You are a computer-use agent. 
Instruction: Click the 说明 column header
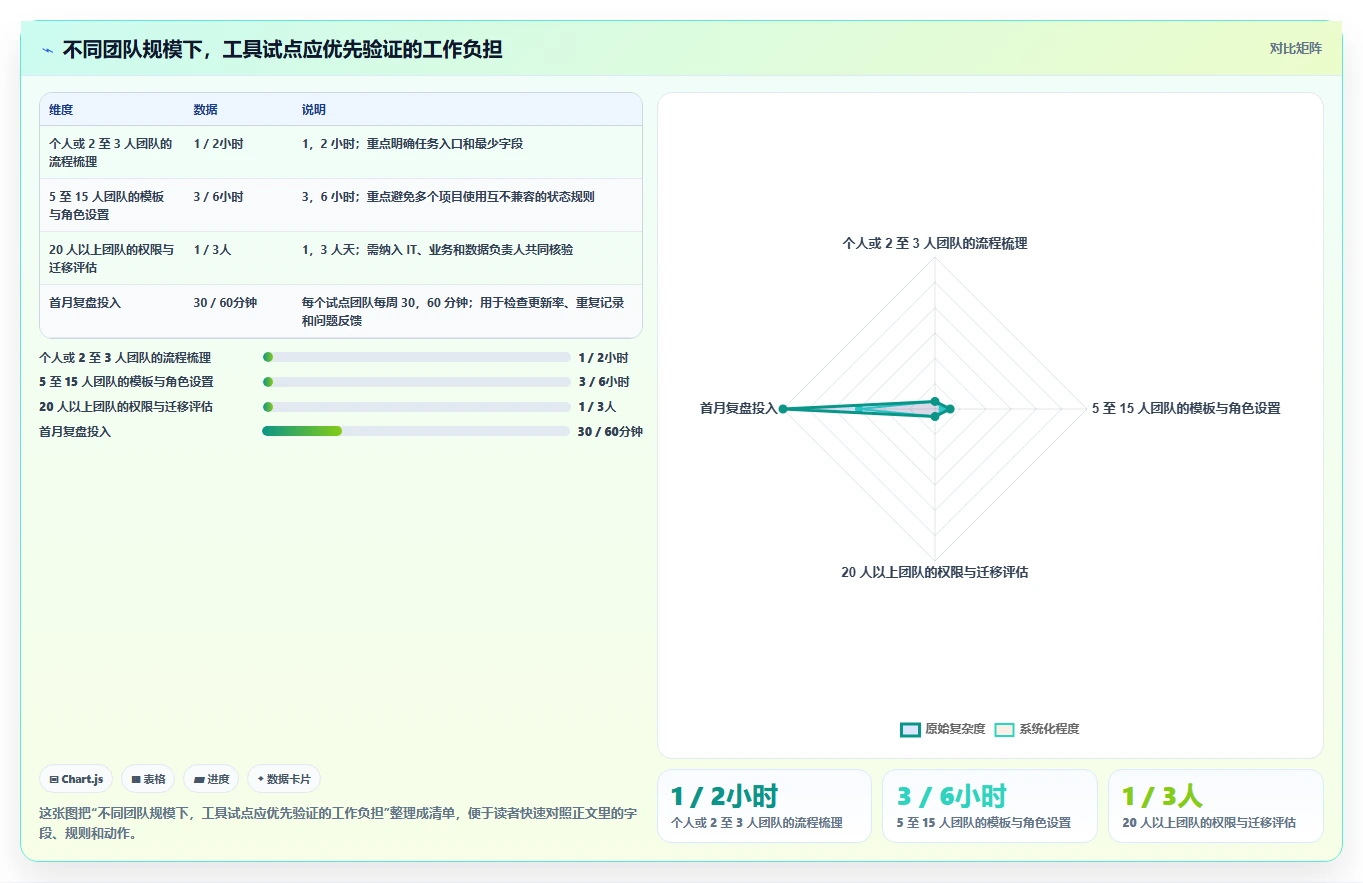tap(313, 110)
